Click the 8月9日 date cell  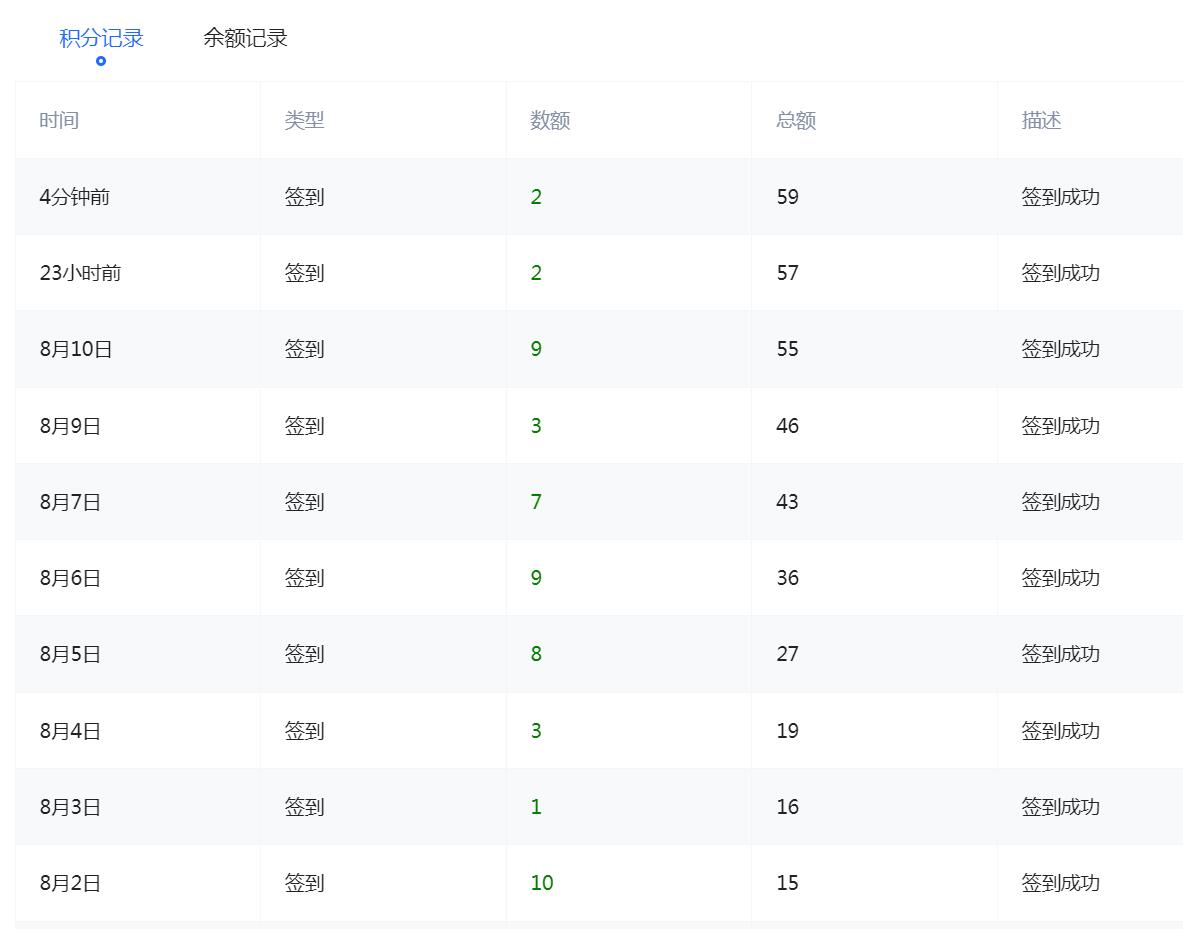[70, 426]
